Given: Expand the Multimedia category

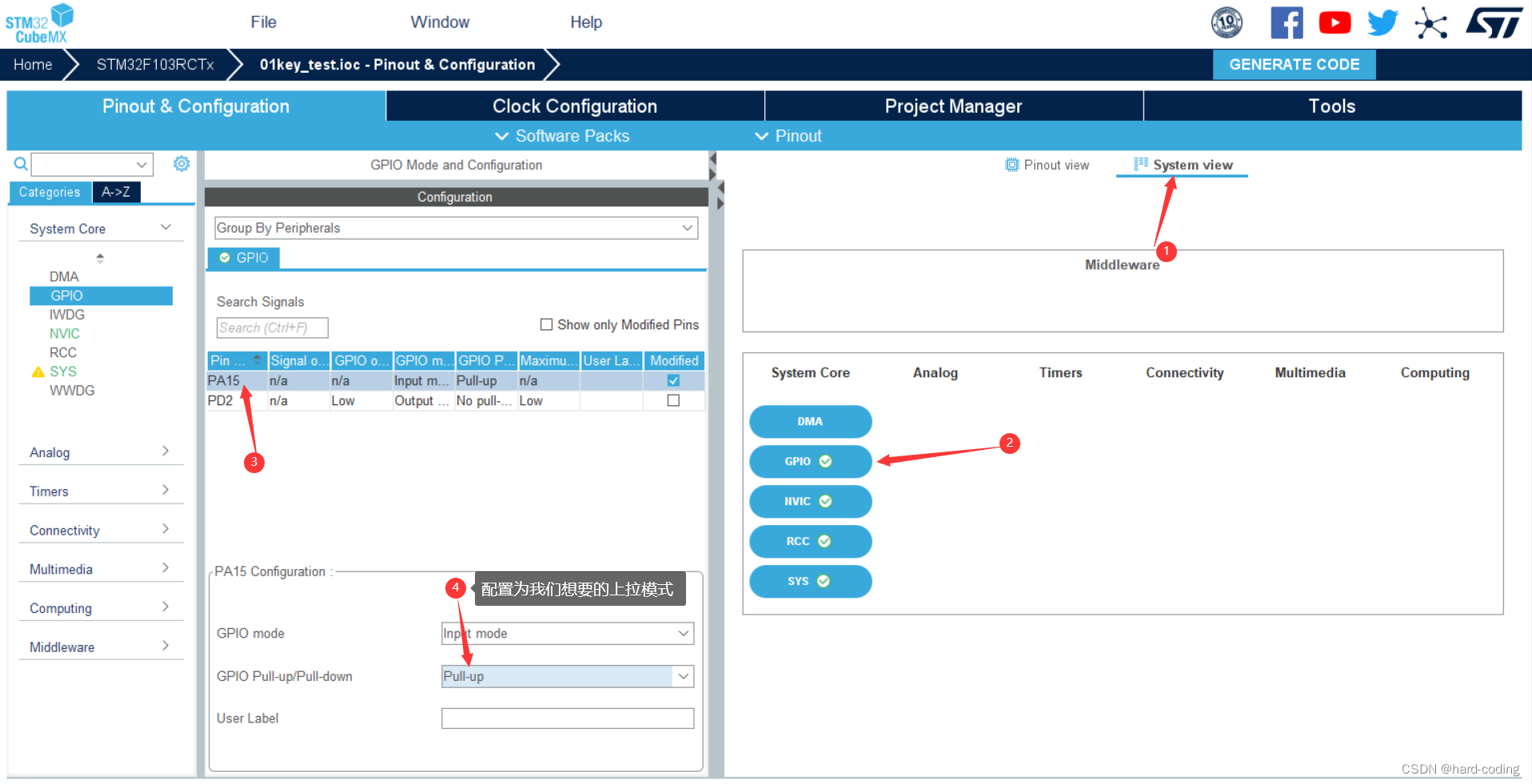Looking at the screenshot, I should pyautogui.click(x=166, y=567).
